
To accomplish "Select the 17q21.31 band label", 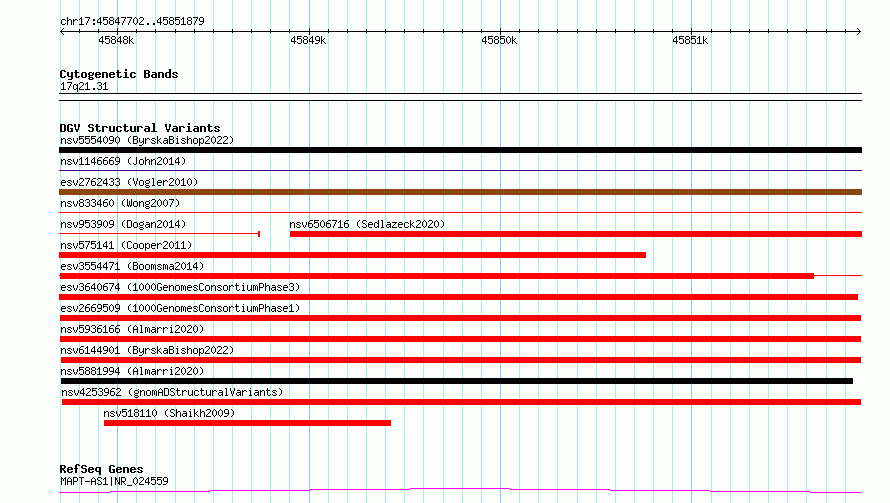I will coord(84,86).
